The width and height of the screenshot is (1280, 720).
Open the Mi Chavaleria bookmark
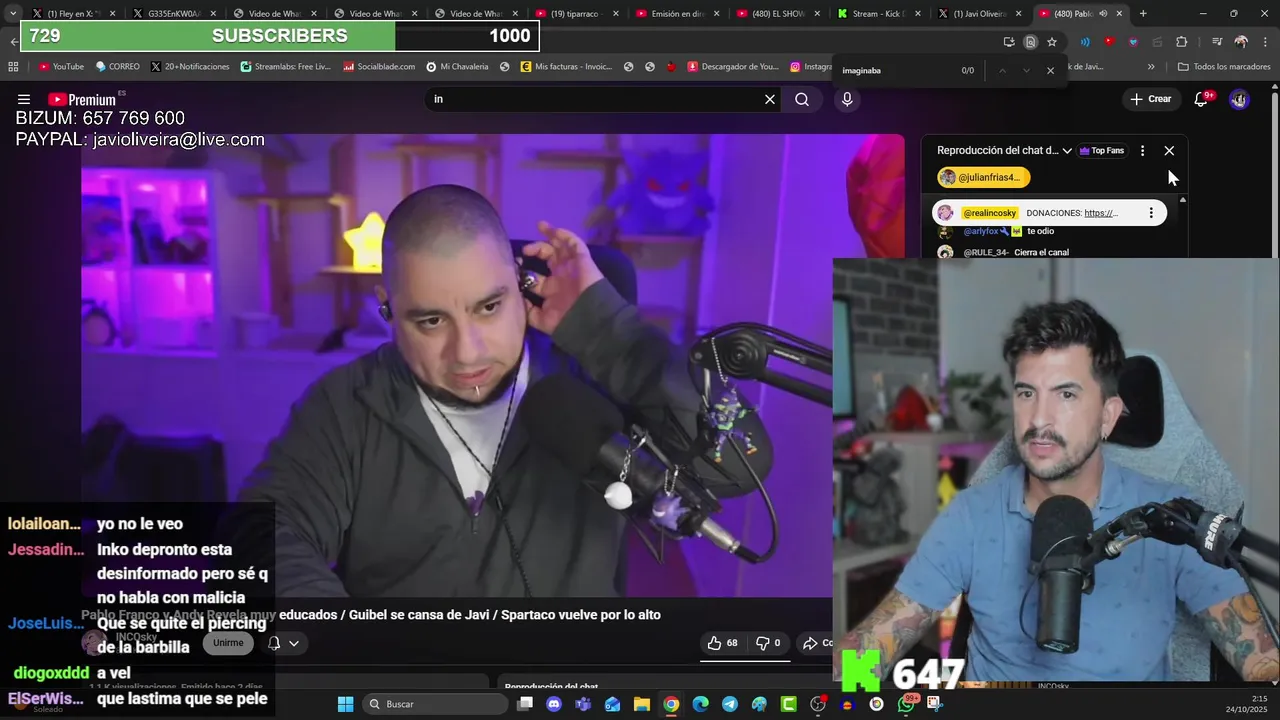pos(457,67)
